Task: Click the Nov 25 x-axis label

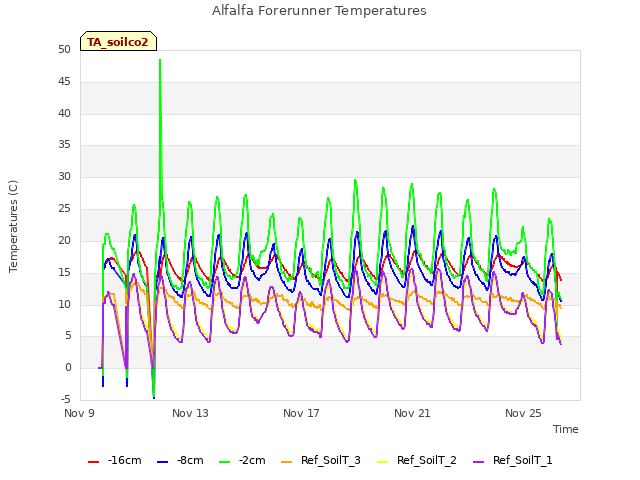Action: [x=523, y=413]
